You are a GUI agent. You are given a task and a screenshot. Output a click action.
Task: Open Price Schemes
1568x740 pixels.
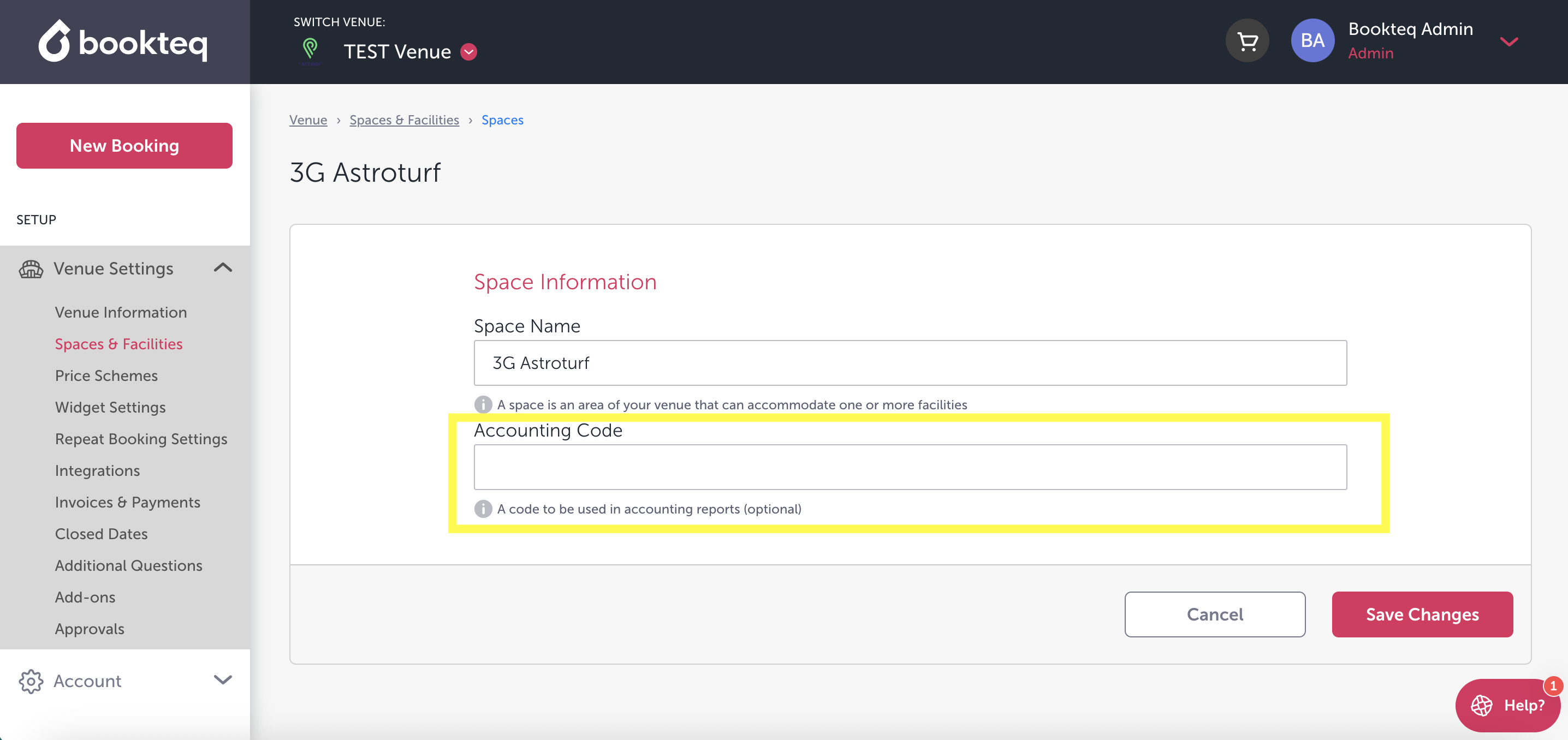pos(106,375)
